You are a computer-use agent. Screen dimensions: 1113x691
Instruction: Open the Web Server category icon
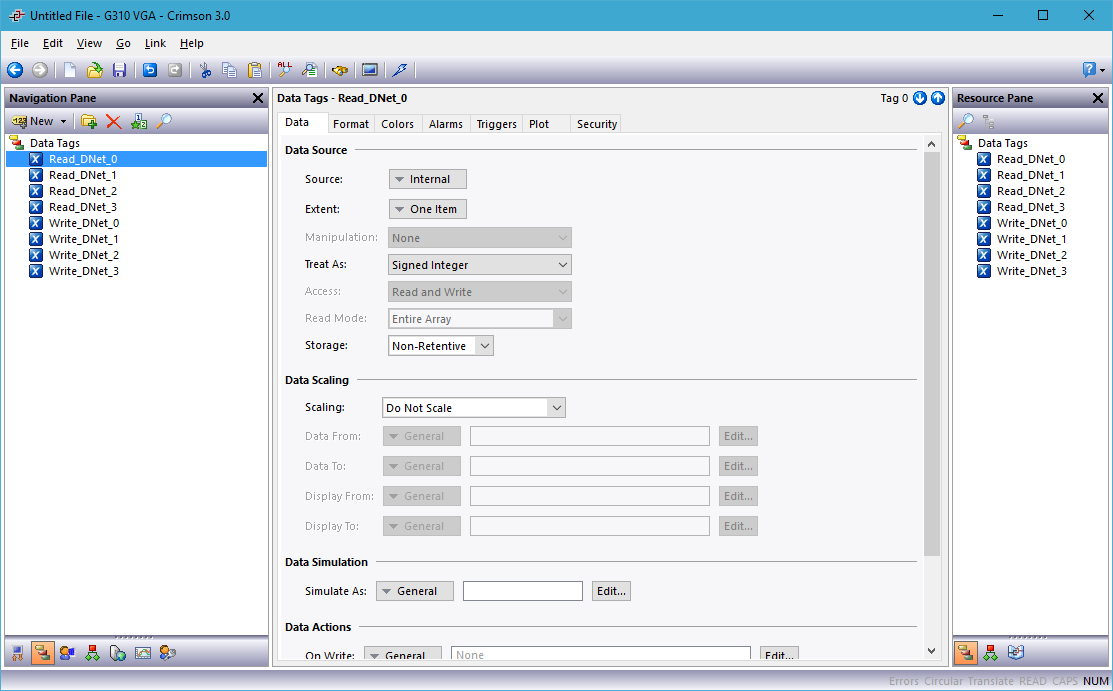pyautogui.click(x=118, y=653)
